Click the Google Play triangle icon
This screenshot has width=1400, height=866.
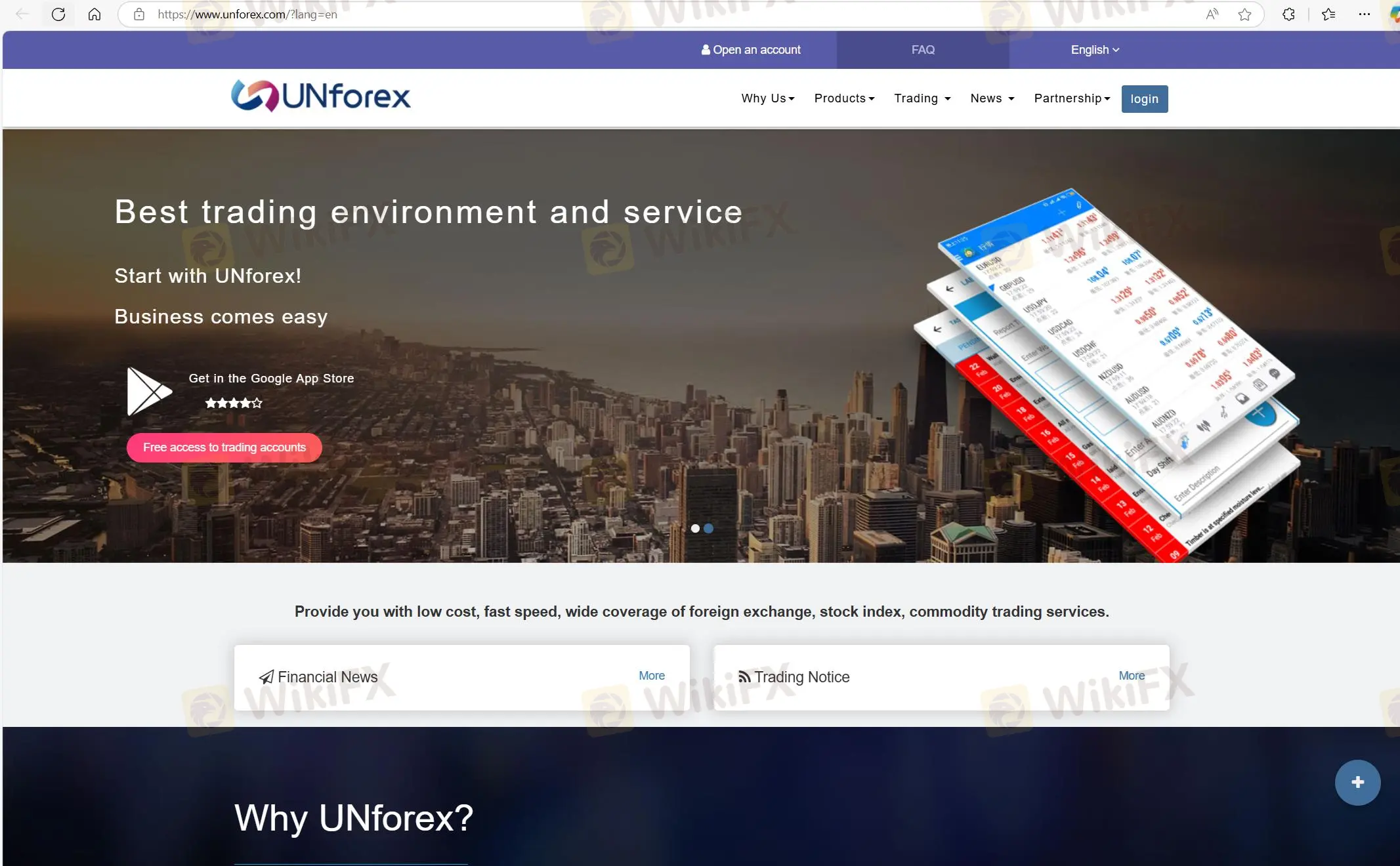tap(150, 392)
